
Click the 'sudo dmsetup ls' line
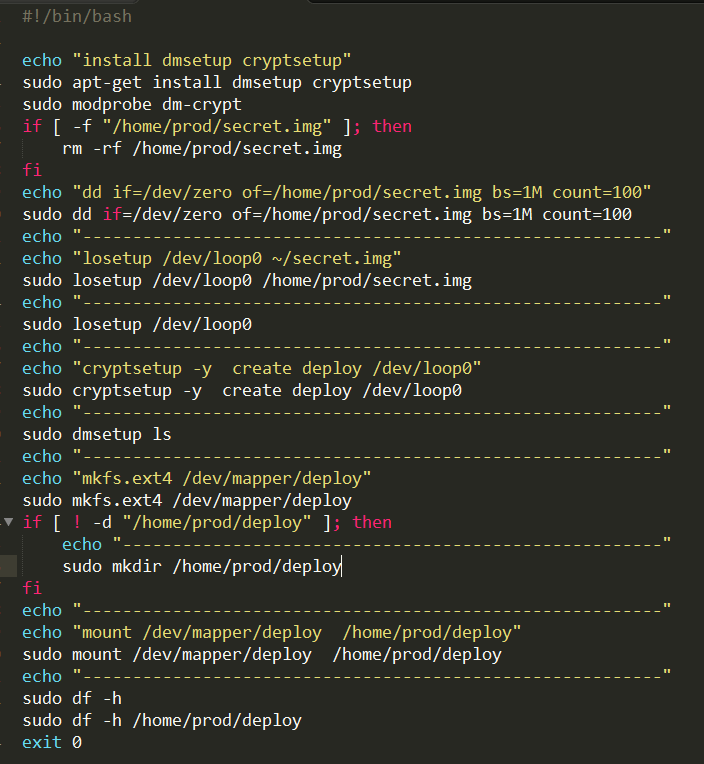pyautogui.click(x=97, y=434)
